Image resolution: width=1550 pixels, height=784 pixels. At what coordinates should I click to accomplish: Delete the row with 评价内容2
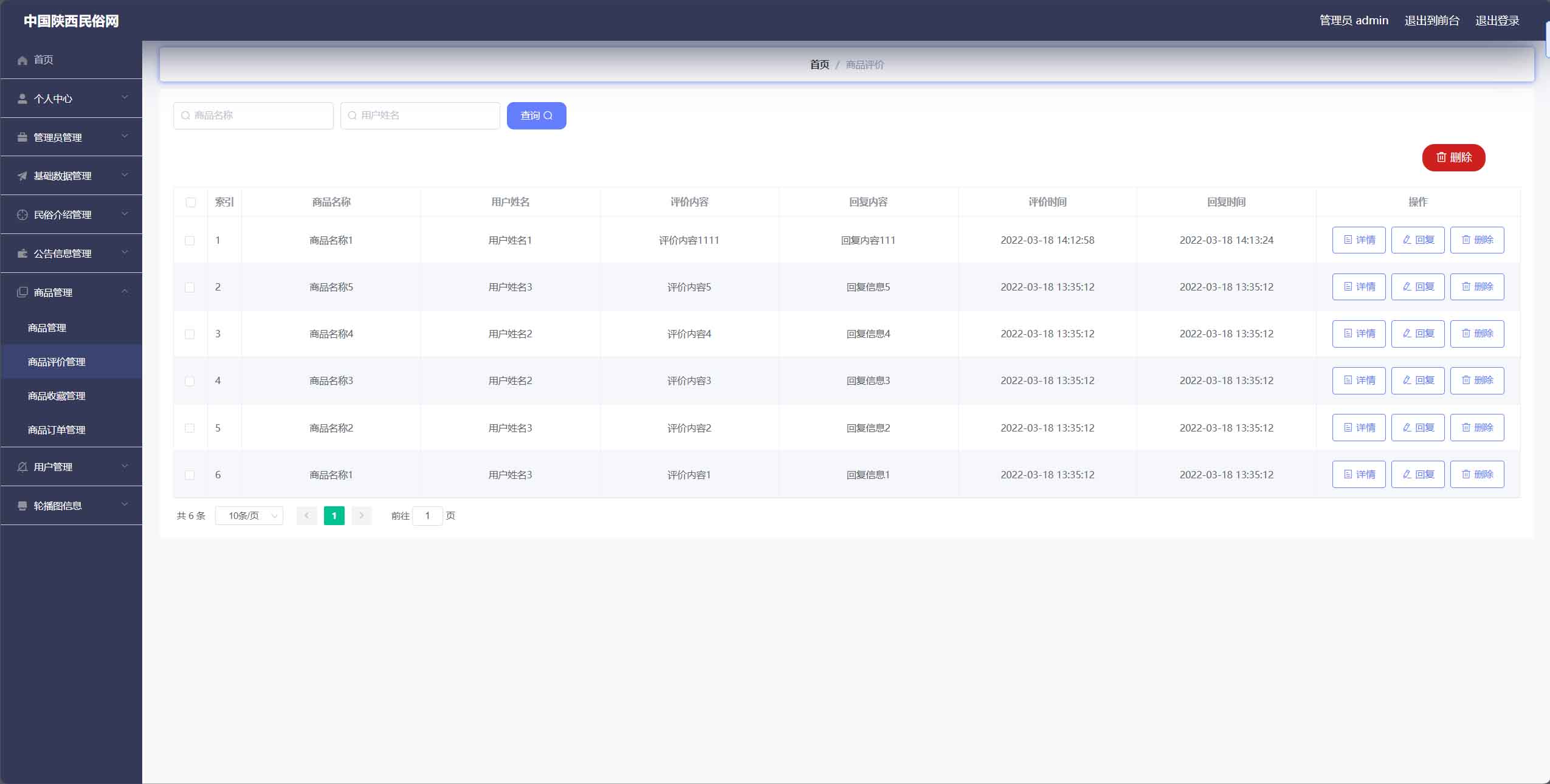point(1477,428)
